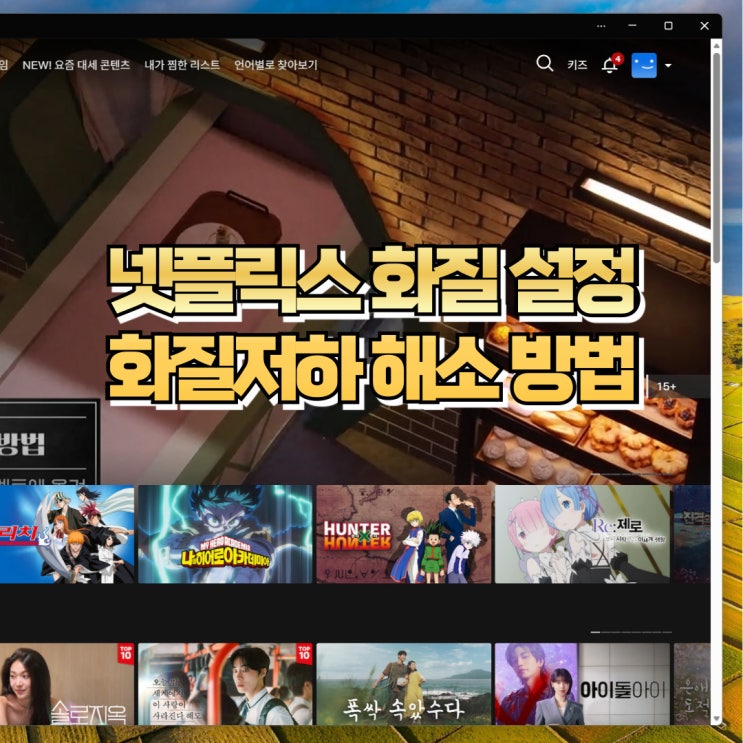The height and width of the screenshot is (743, 743).
Task: Click the vertical scrollbar thumb
Action: (716, 157)
